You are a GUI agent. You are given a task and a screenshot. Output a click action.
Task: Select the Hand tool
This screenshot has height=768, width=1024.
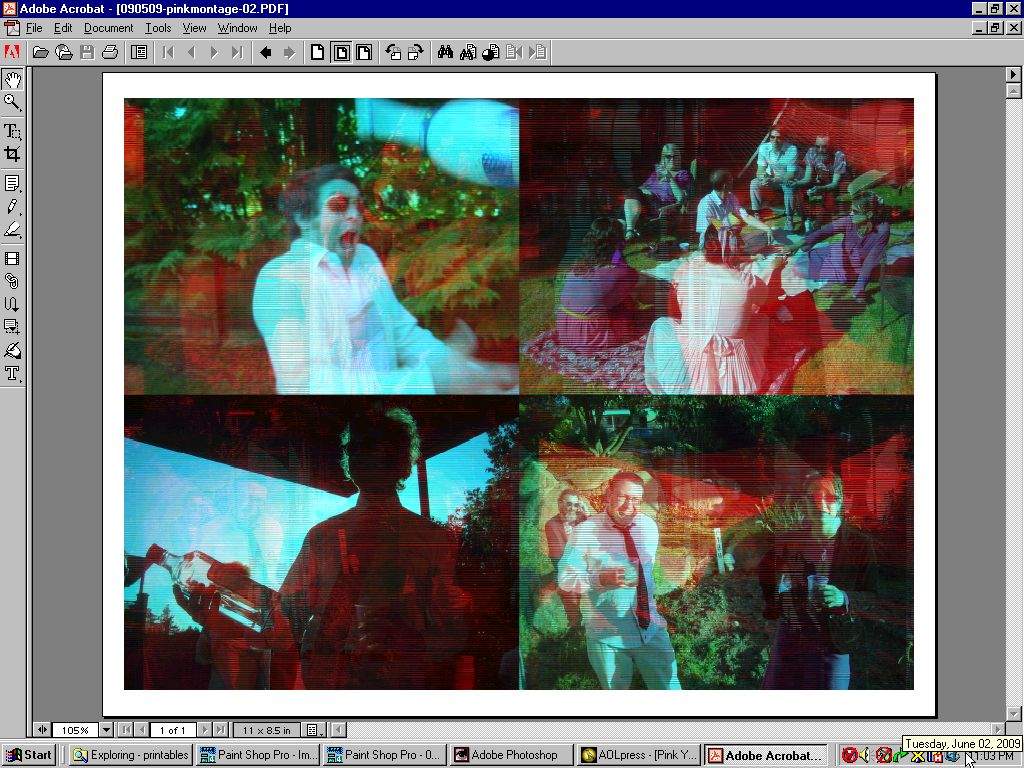(12, 79)
